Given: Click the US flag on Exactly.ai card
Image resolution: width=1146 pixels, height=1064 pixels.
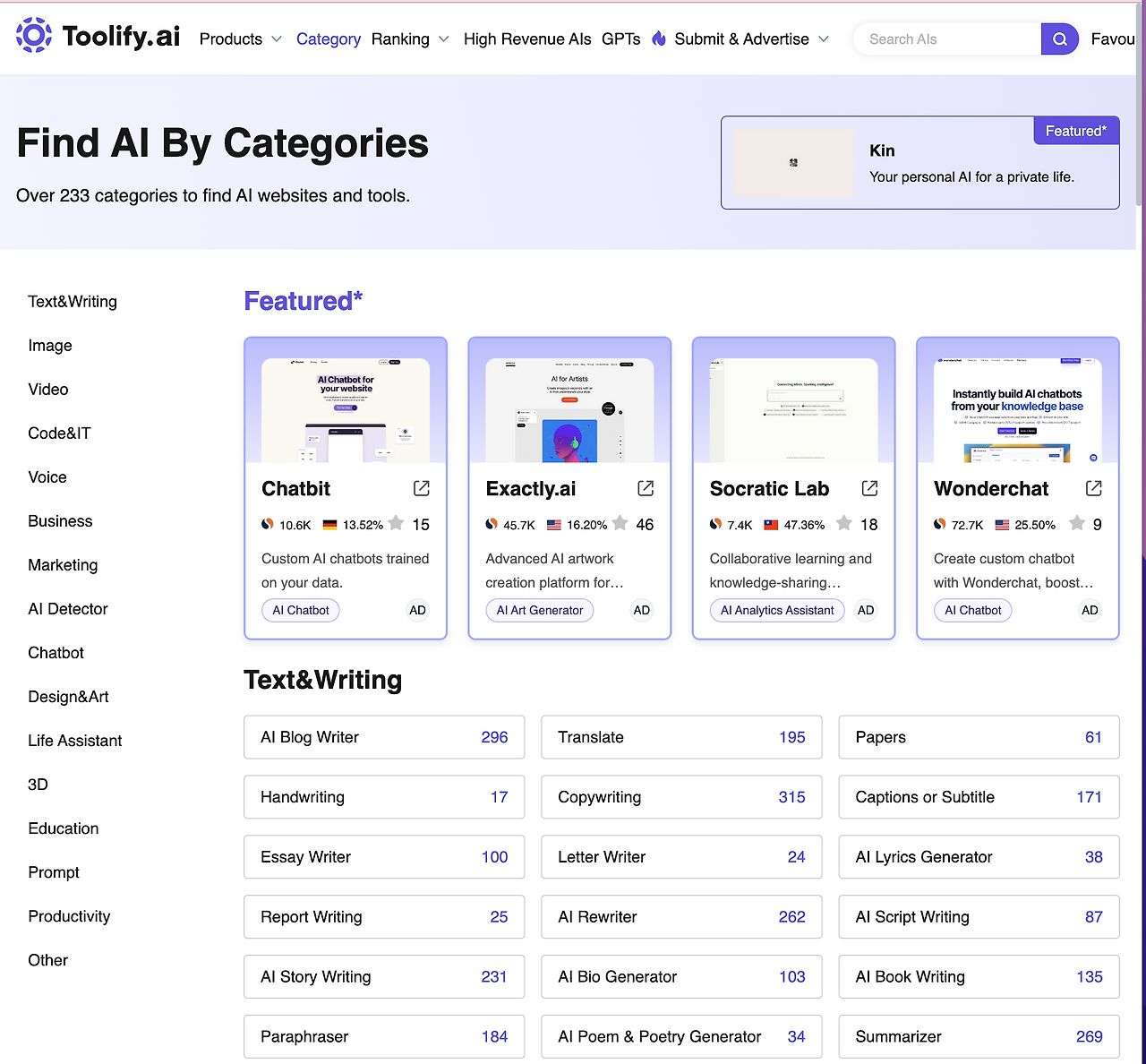Looking at the screenshot, I should [x=553, y=525].
